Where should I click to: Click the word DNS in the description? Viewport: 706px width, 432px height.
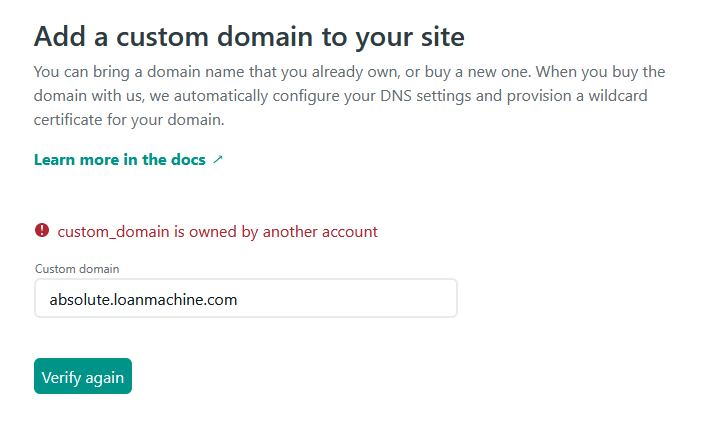pos(396,95)
